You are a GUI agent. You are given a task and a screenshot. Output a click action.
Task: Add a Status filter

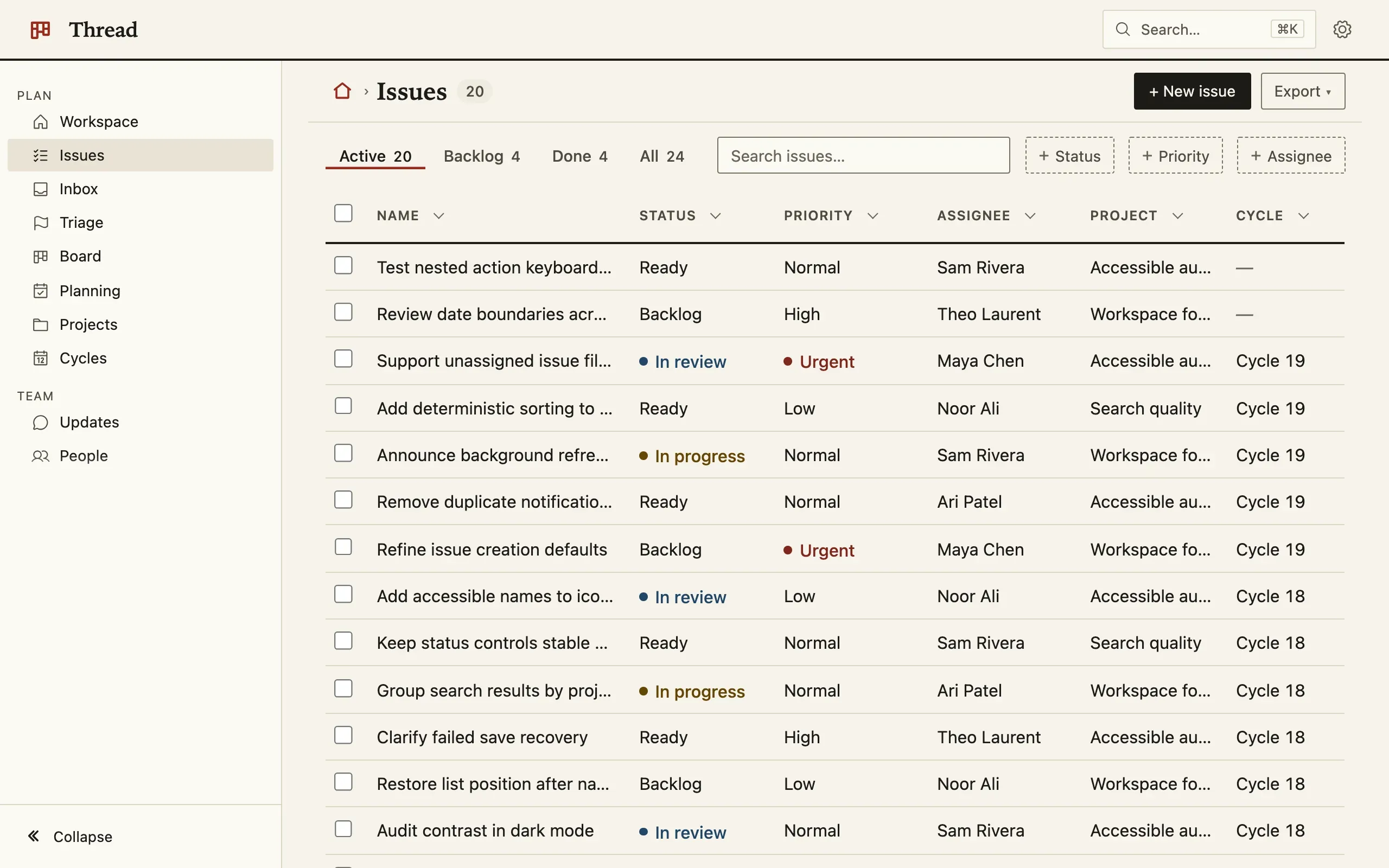pos(1069,156)
